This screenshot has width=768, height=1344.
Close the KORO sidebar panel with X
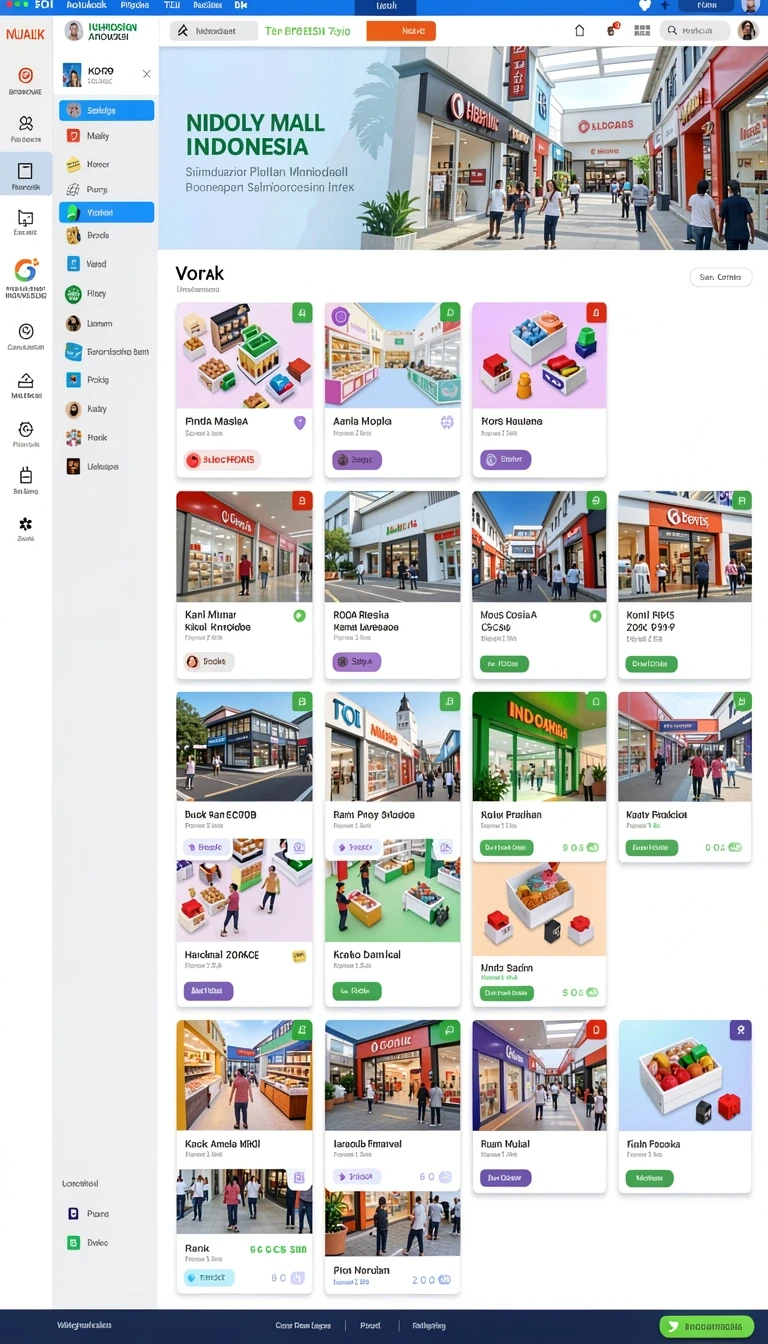pyautogui.click(x=147, y=74)
